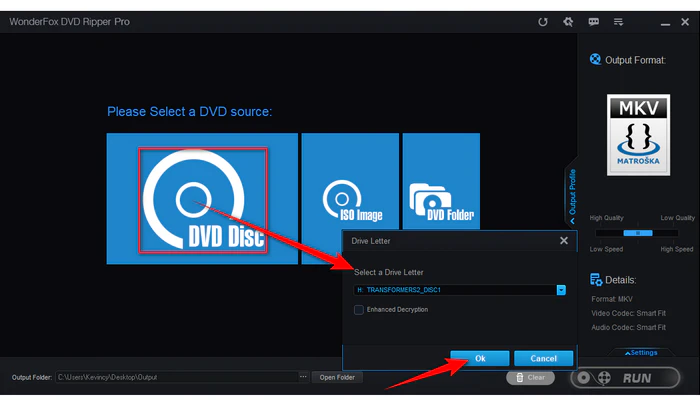This screenshot has width=700, height=407.
Task: Click the MKV Matroska output format icon
Action: [638, 134]
